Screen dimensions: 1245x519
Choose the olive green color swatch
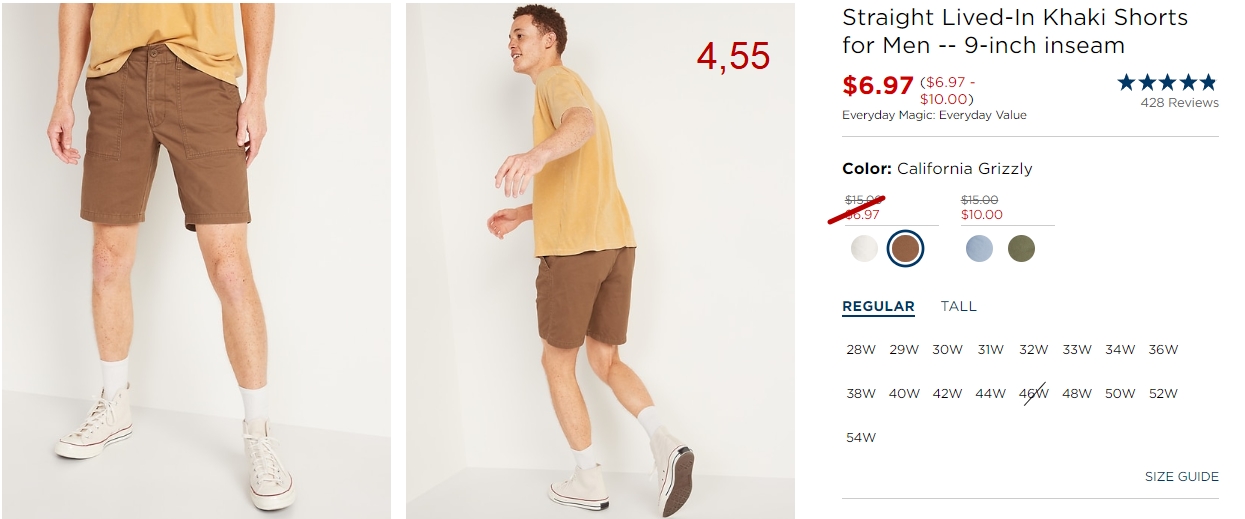tap(1021, 249)
